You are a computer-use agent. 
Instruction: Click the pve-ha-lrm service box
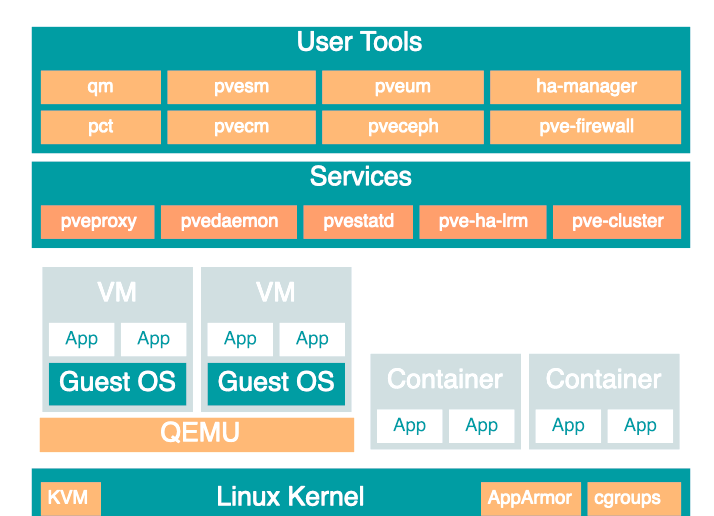click(483, 222)
